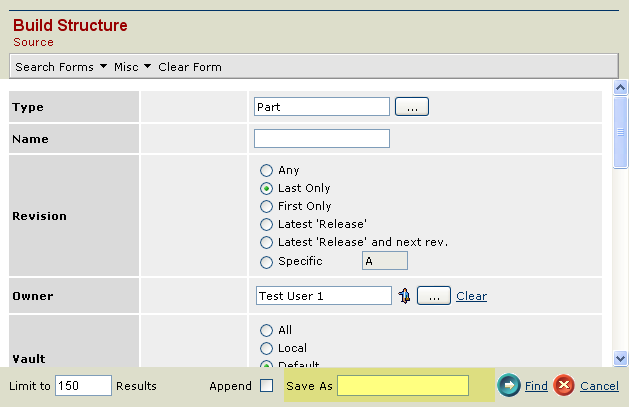Select 'First Only' revision option
Screen dimensions: 629x407
point(267,207)
